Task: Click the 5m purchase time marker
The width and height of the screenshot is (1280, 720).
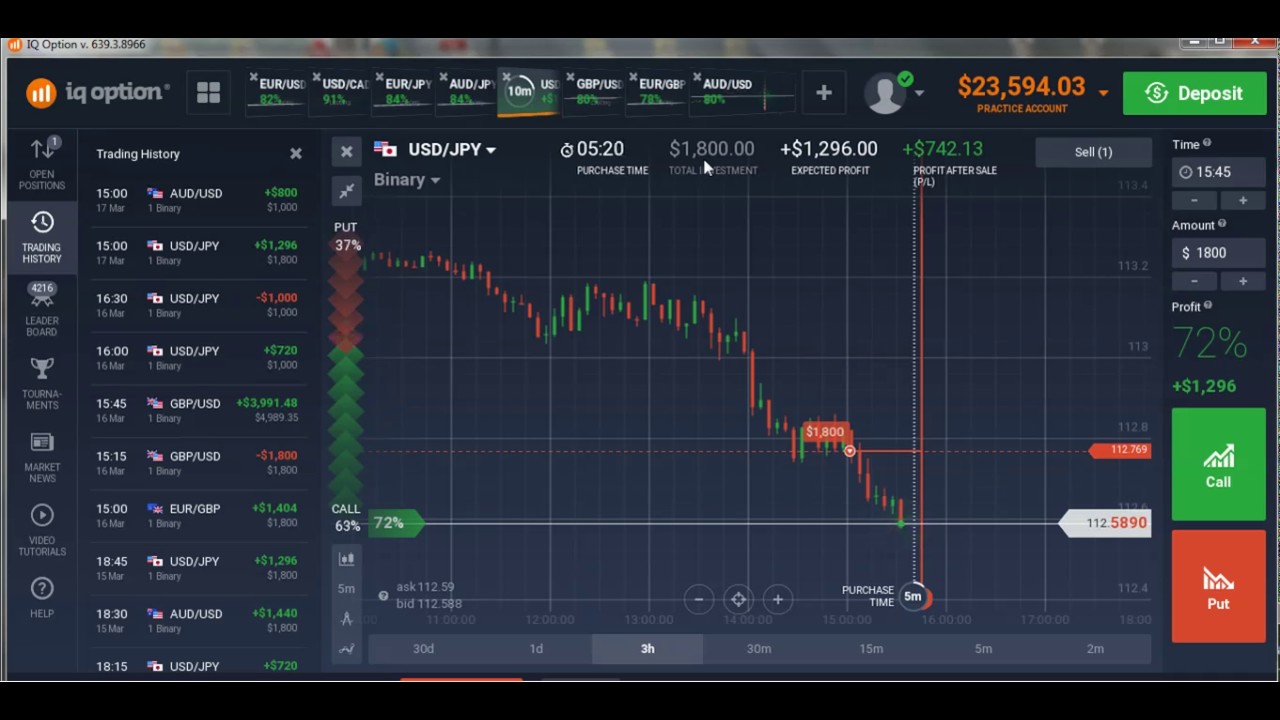Action: click(913, 597)
